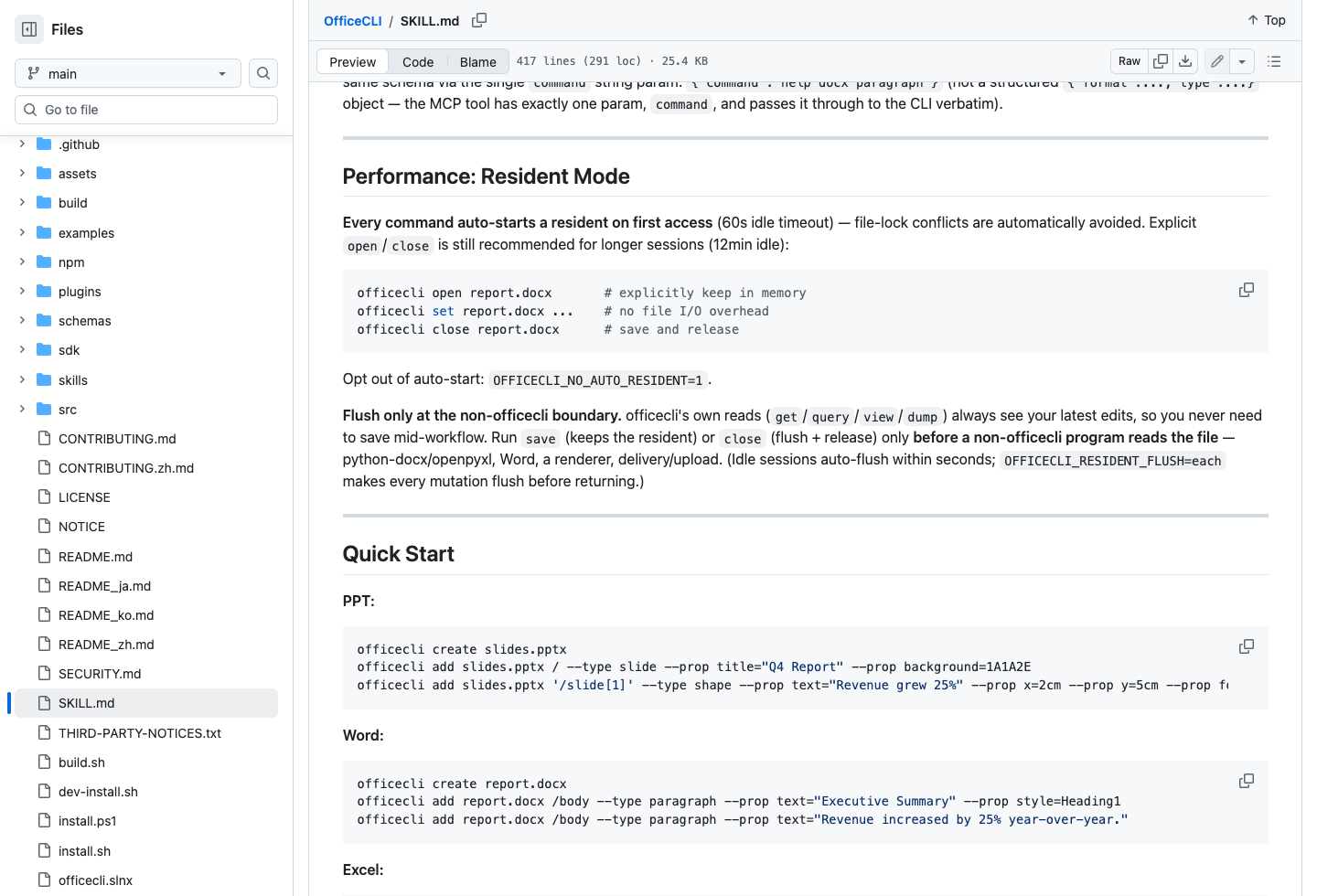Viewport: 1317px width, 896px height.
Task: Open README.md in the file tree
Action: tap(95, 556)
